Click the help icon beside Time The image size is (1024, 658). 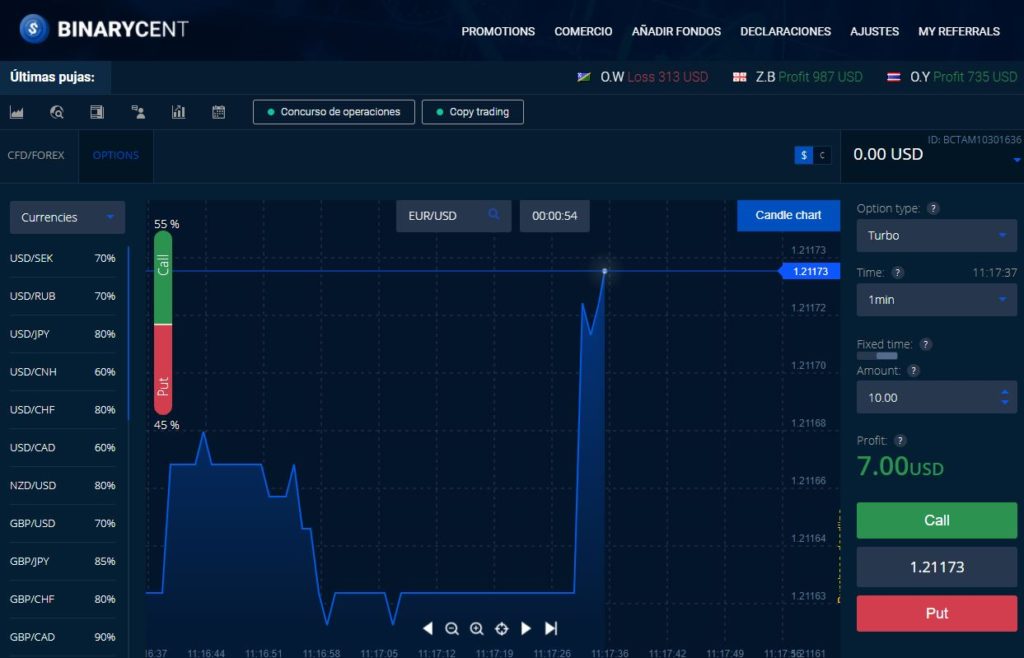(898, 273)
